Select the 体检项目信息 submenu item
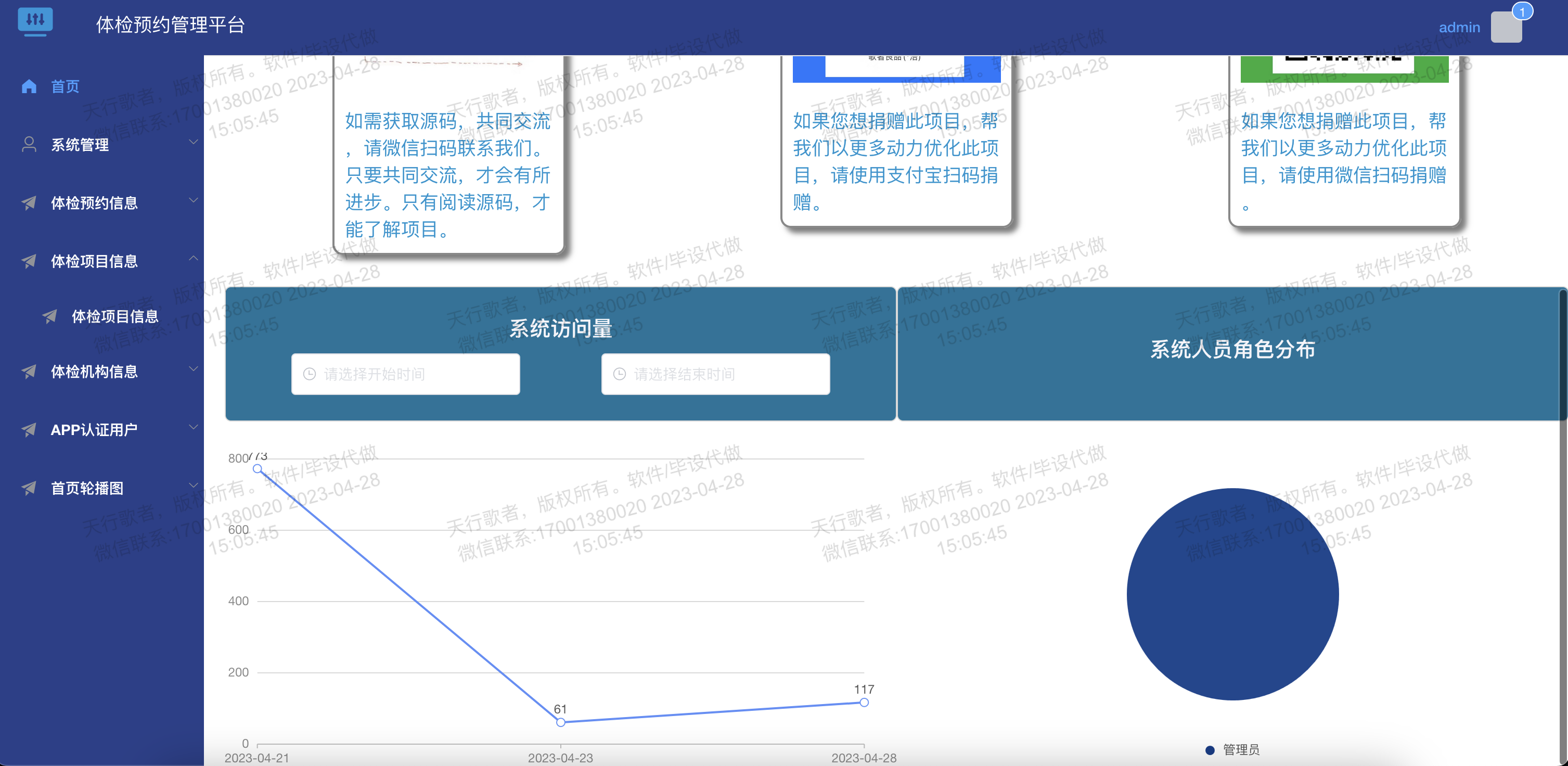The image size is (1568, 766). coord(101,316)
